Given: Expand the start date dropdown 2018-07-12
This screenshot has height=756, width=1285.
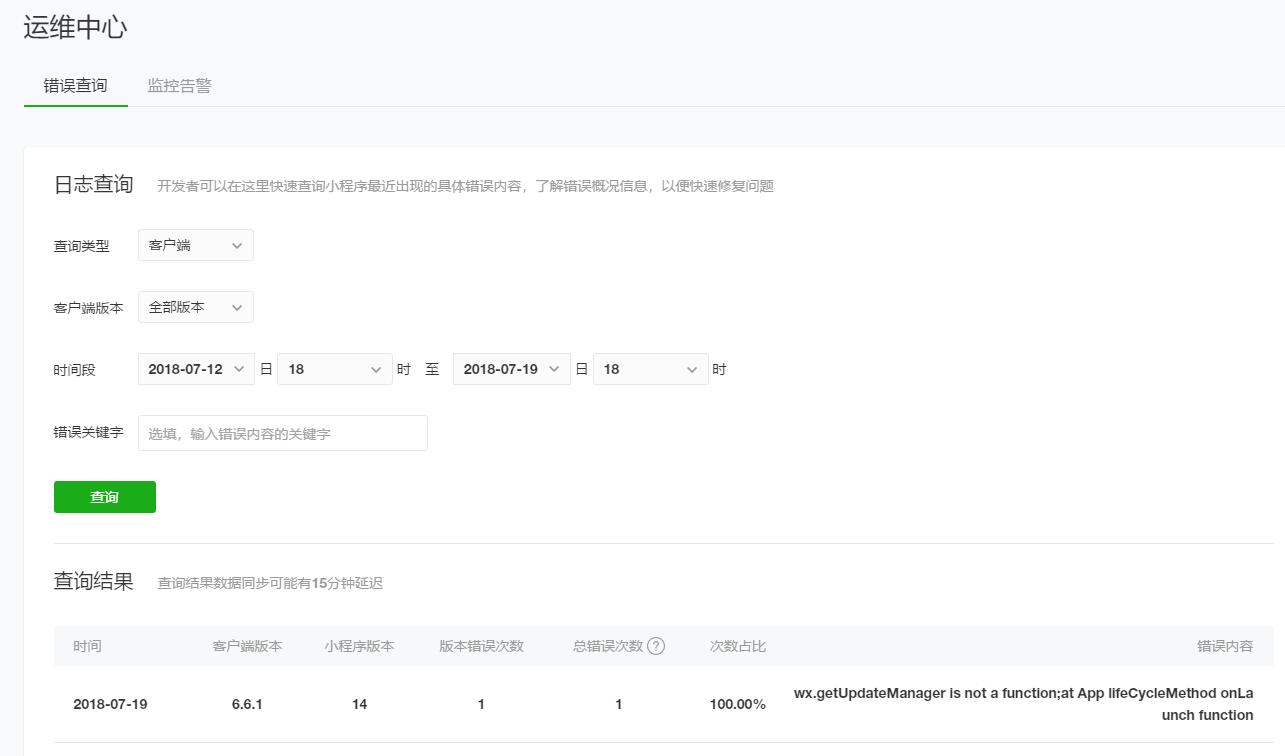Looking at the screenshot, I should (x=196, y=368).
